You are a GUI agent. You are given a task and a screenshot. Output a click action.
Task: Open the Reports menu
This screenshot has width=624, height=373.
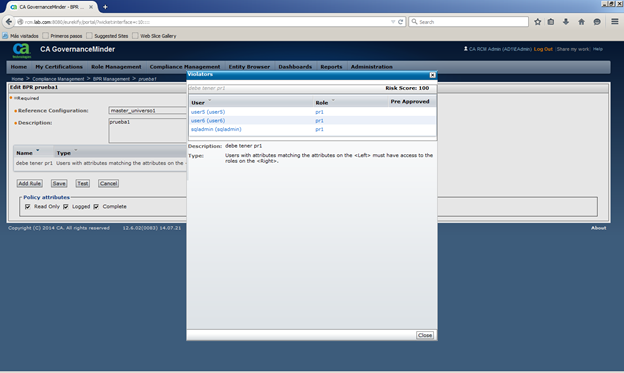tap(331, 67)
